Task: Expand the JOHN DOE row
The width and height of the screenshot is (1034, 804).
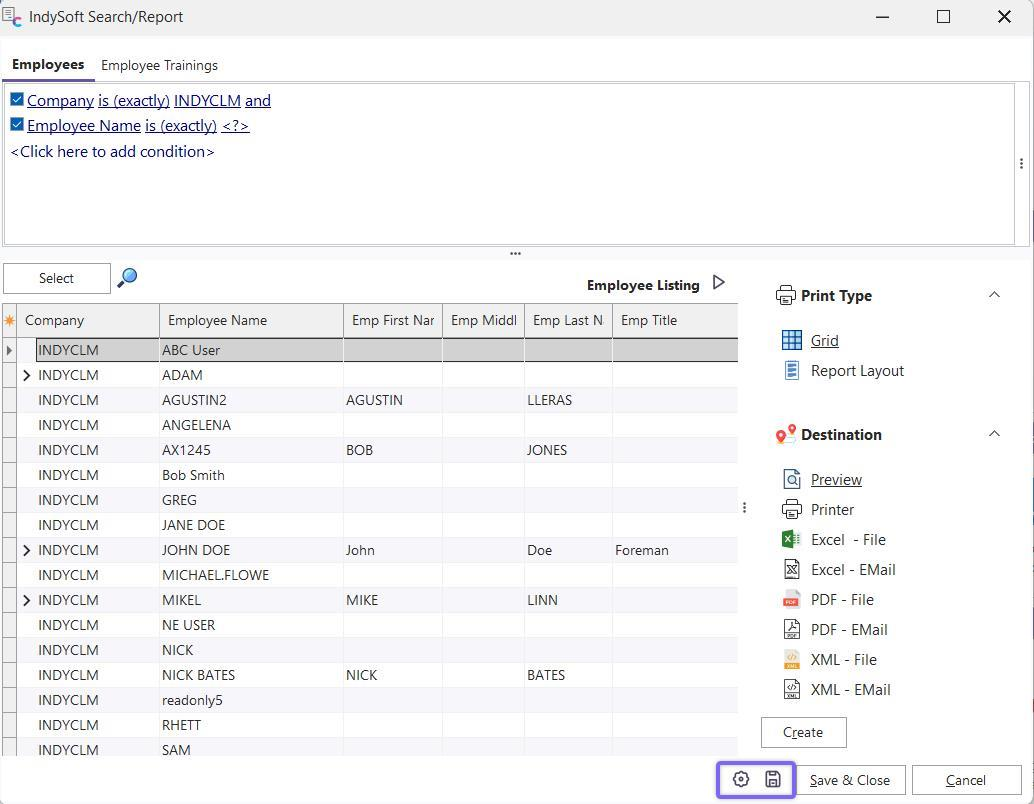Action: [27, 550]
